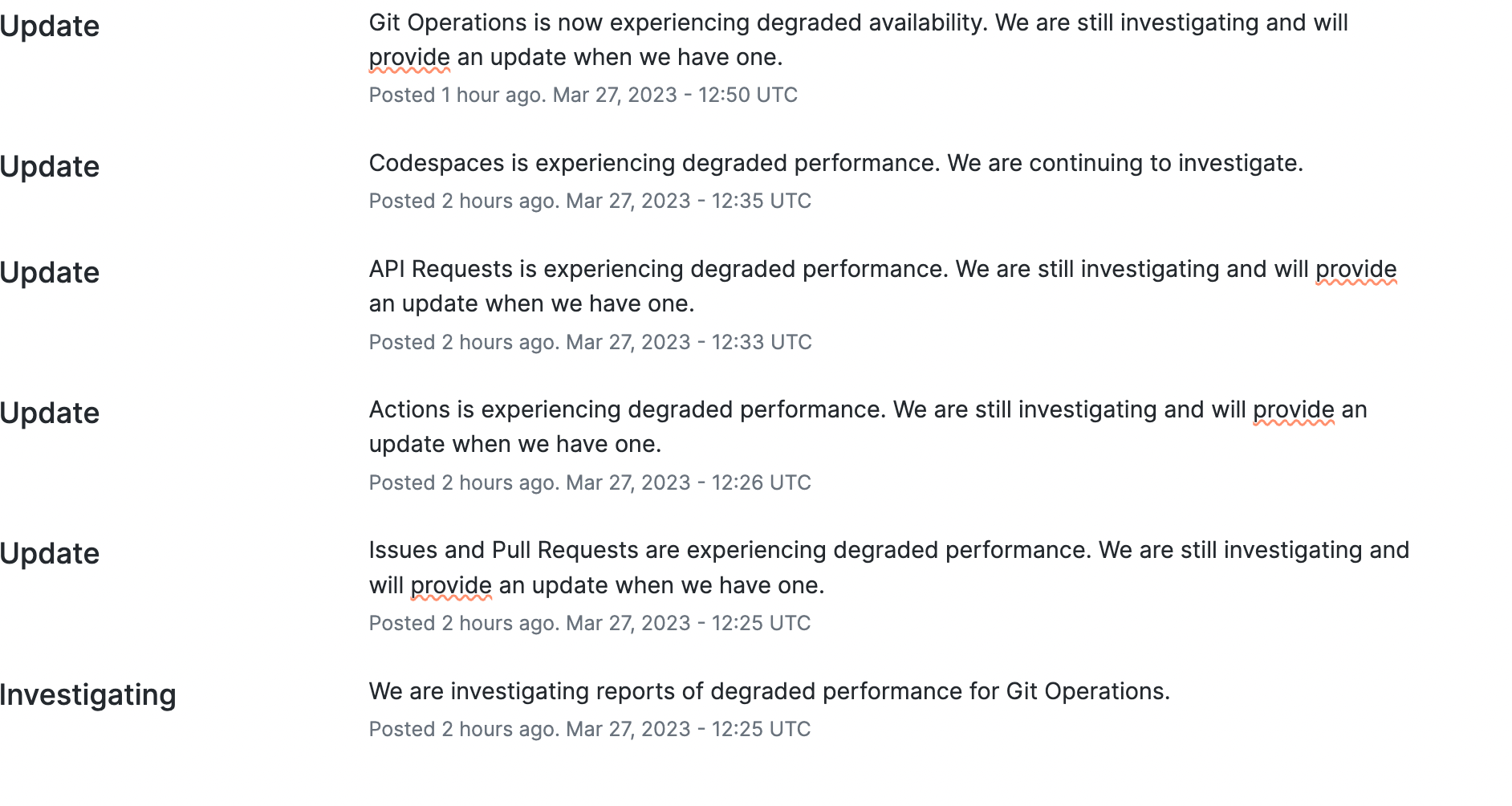Click the first Update heading at top
This screenshot has width=1512, height=806.
click(x=50, y=26)
